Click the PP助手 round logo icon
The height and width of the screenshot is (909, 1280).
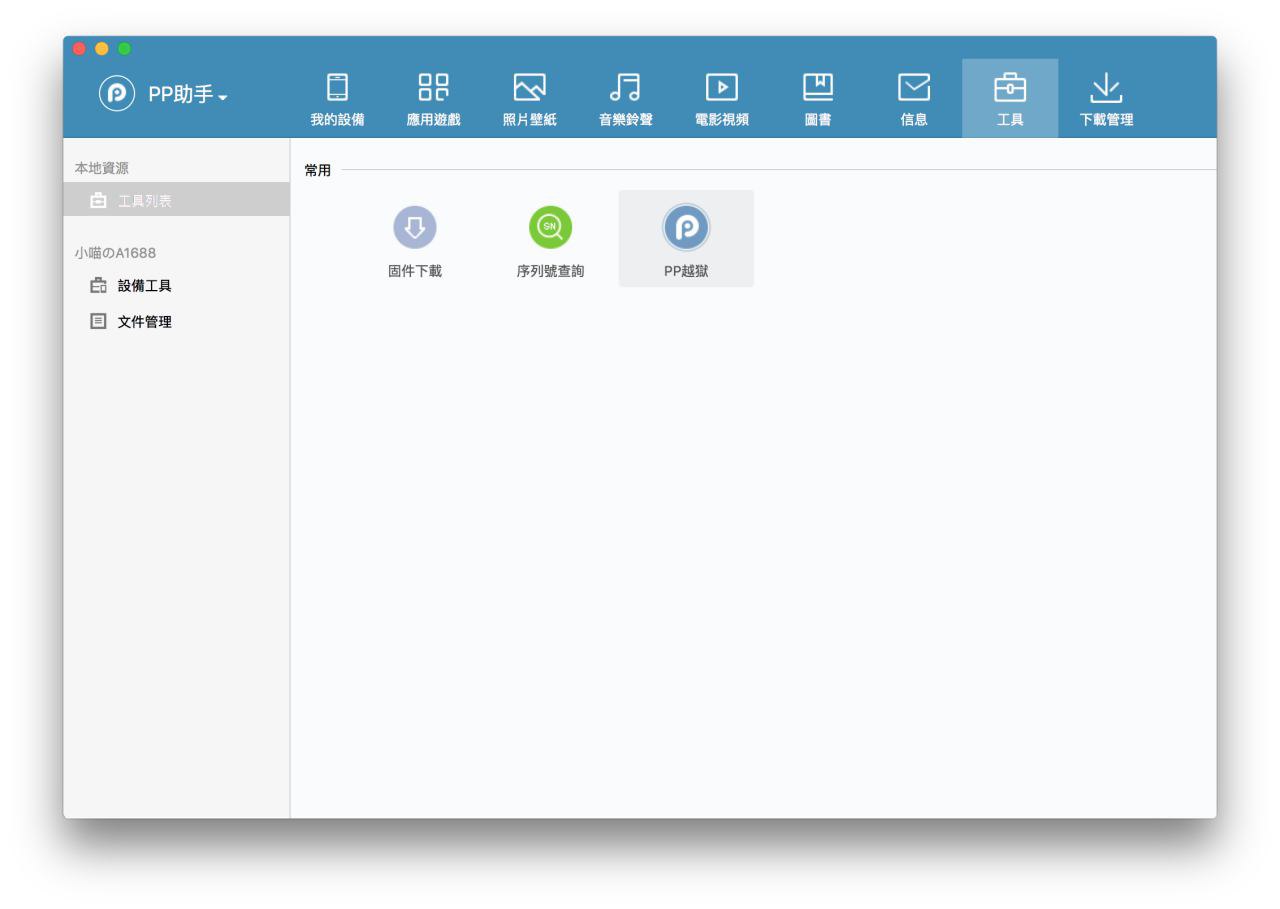point(115,94)
